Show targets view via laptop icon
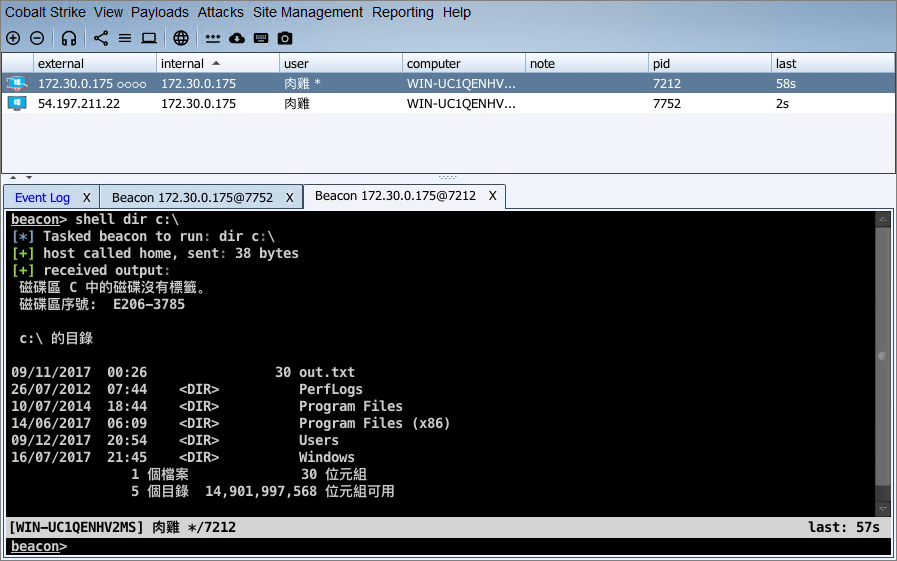This screenshot has height=561, width=897. (149, 38)
